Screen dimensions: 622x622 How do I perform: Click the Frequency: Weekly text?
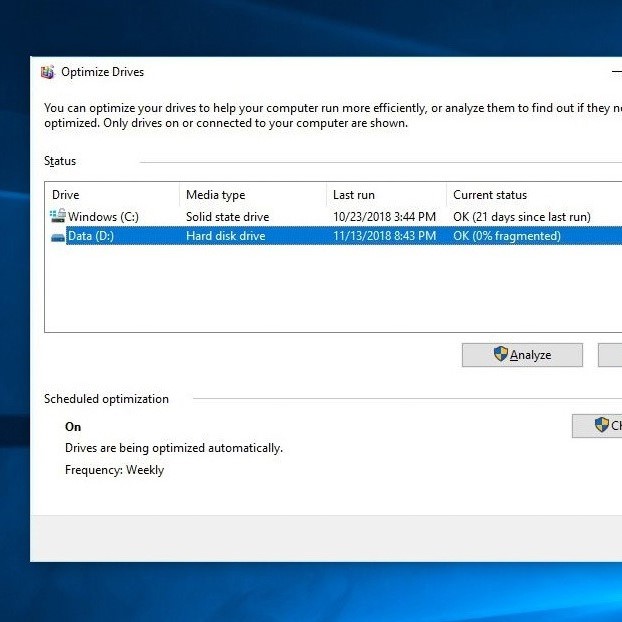(x=114, y=470)
